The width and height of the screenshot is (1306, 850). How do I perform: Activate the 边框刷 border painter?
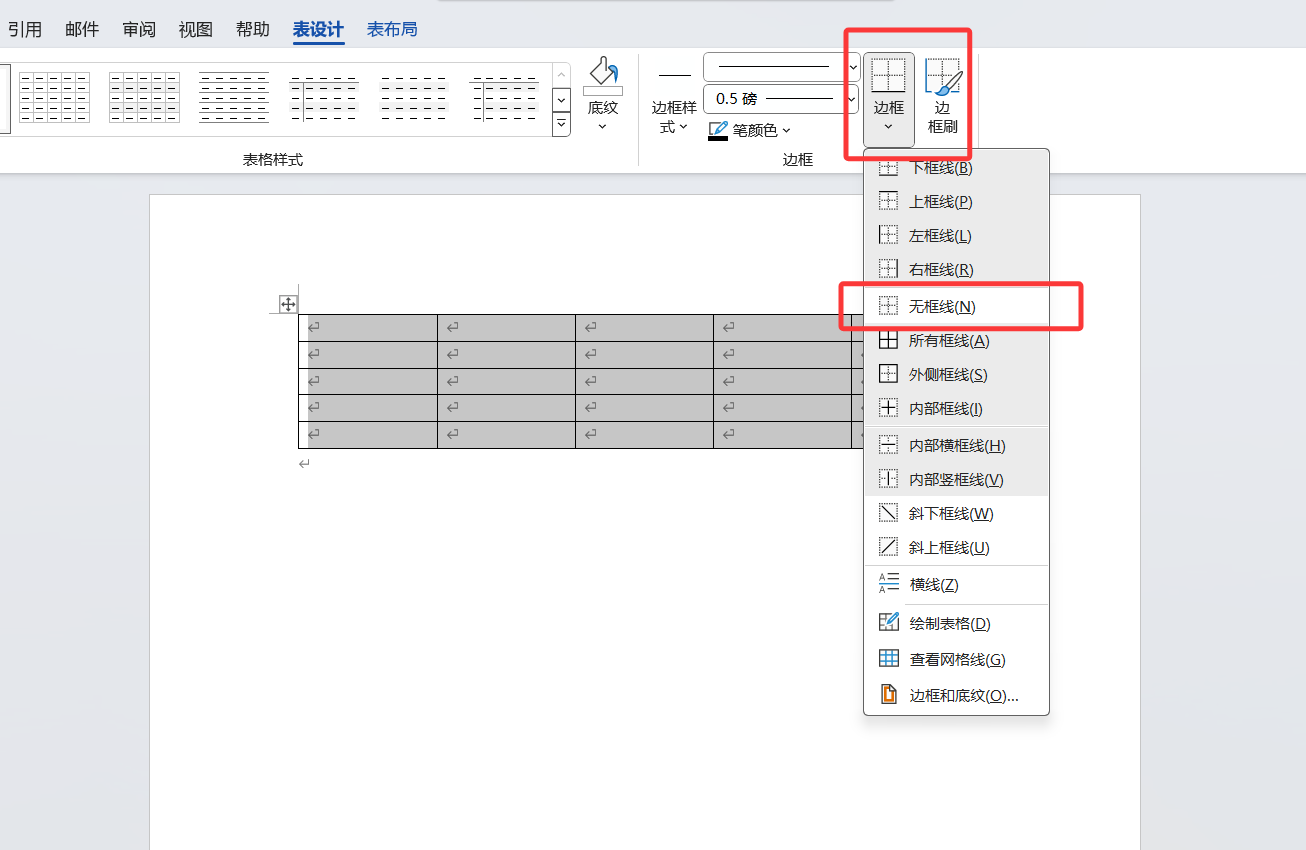[x=943, y=96]
